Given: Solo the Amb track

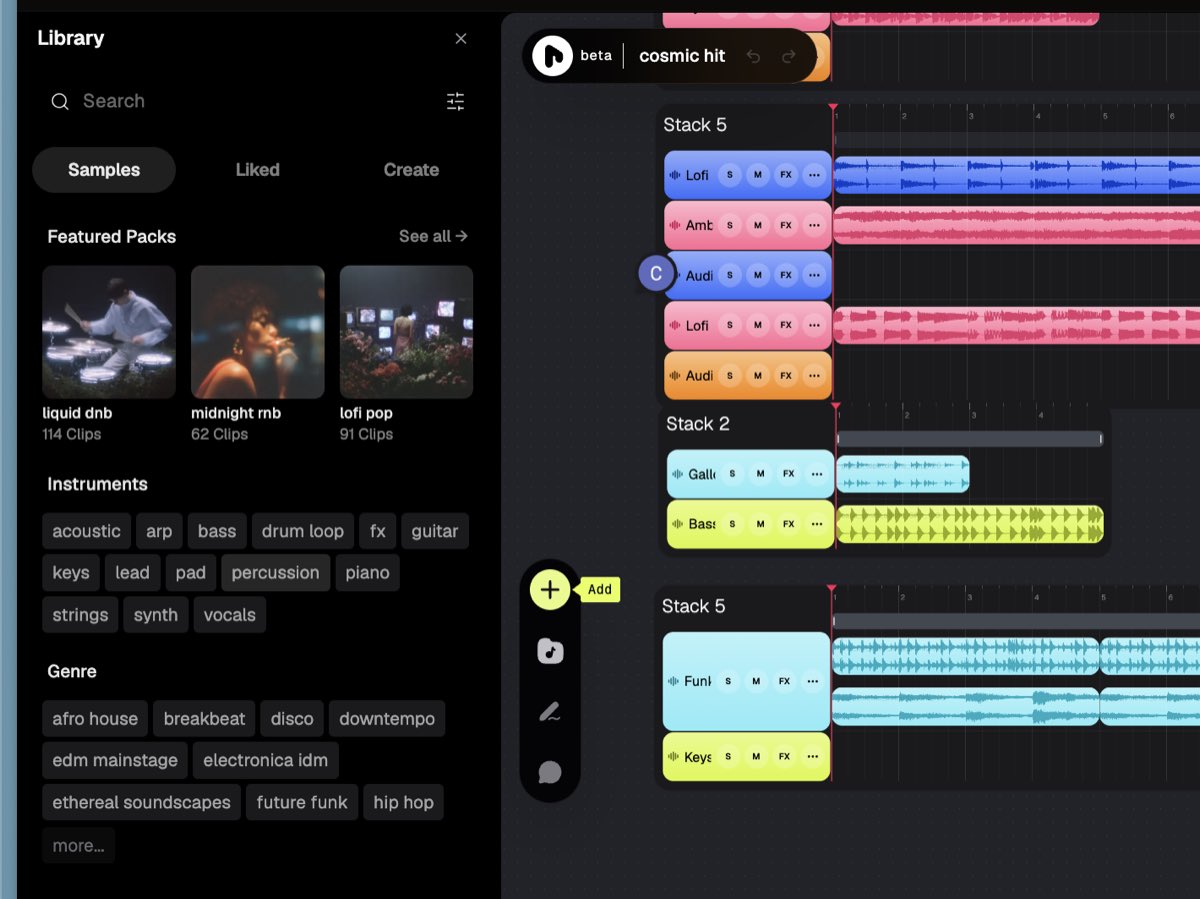Looking at the screenshot, I should (x=730, y=225).
